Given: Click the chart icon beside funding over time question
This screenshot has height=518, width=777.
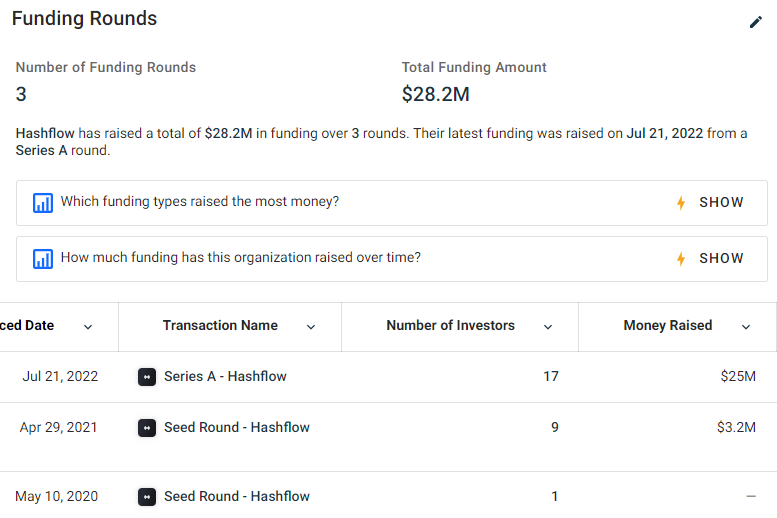Looking at the screenshot, I should click(x=43, y=259).
